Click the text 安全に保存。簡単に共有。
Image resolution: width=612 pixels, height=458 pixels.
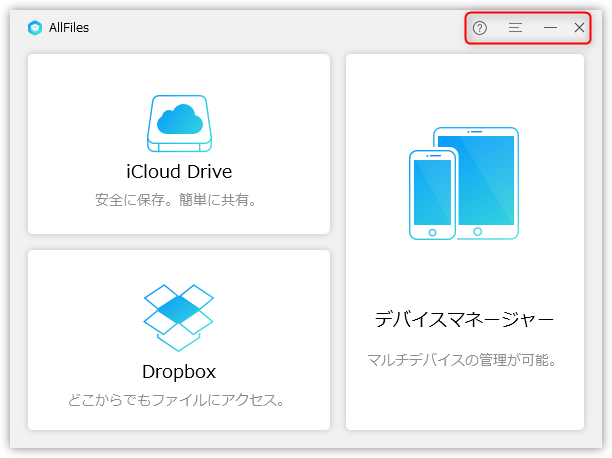176,200
